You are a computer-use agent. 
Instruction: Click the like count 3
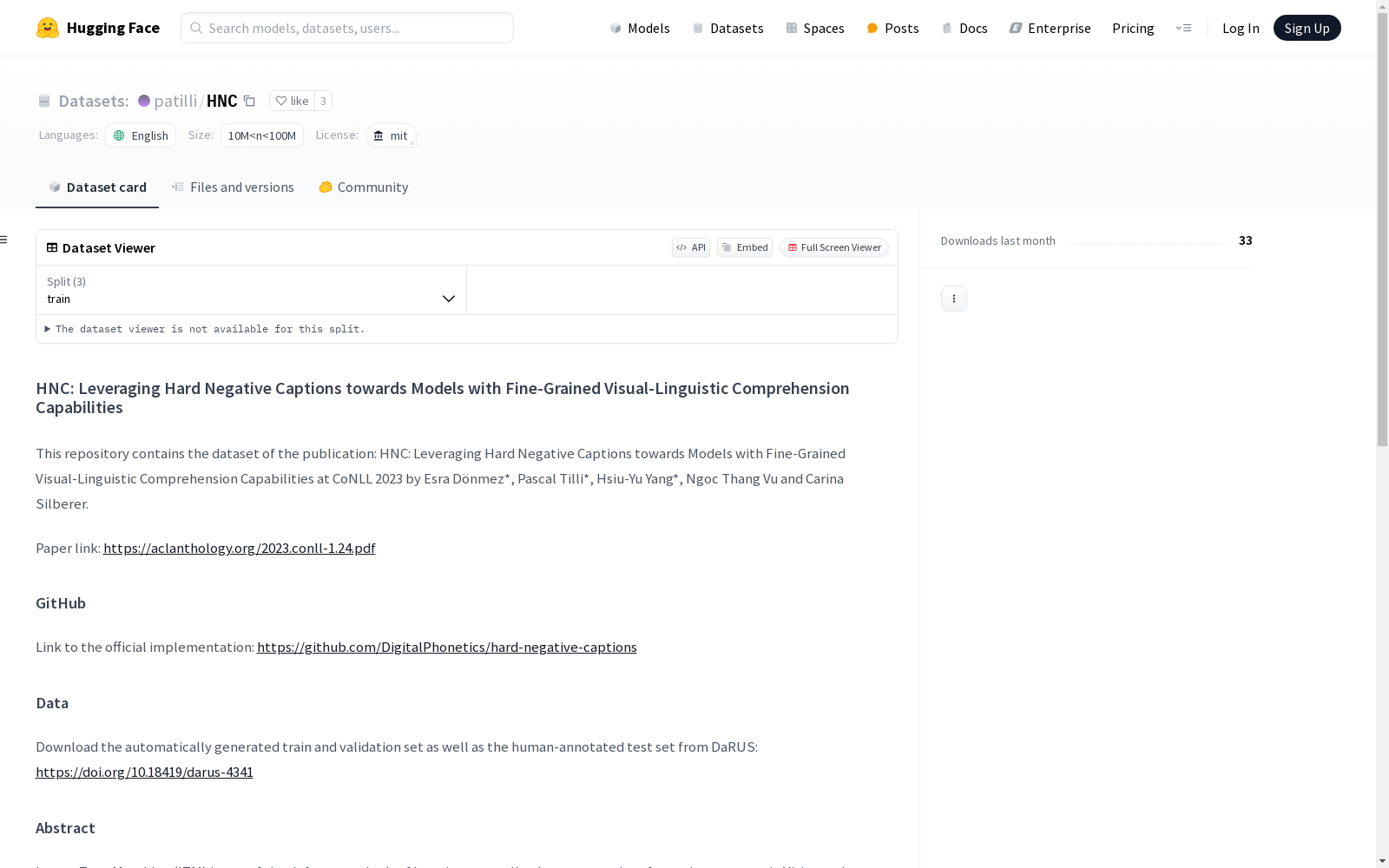click(x=323, y=101)
